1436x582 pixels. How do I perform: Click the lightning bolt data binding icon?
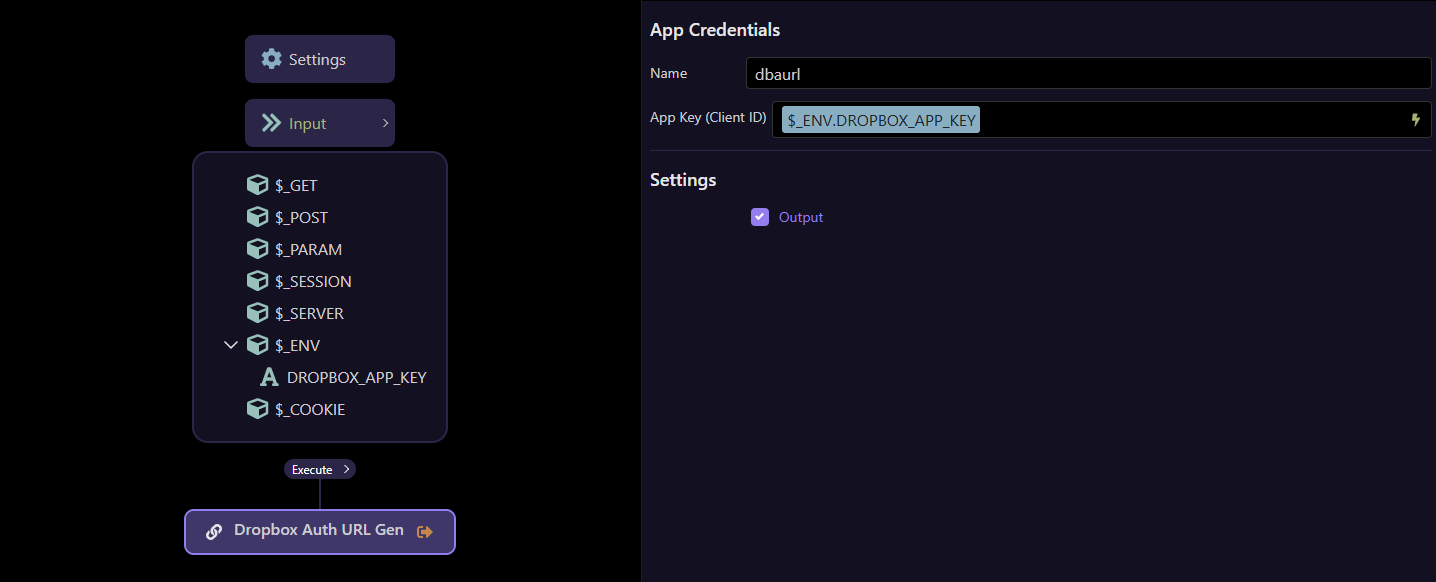(1415, 120)
